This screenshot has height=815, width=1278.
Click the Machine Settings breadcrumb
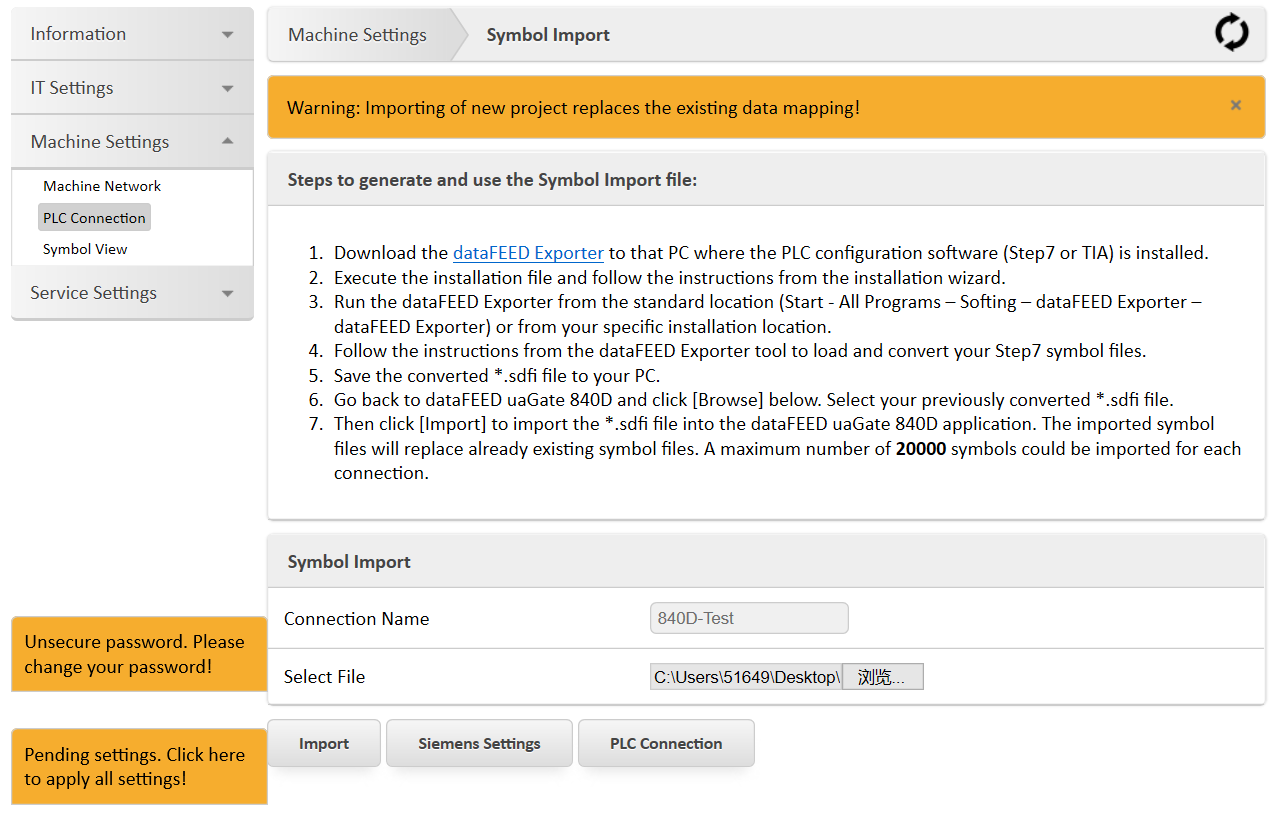tap(357, 35)
